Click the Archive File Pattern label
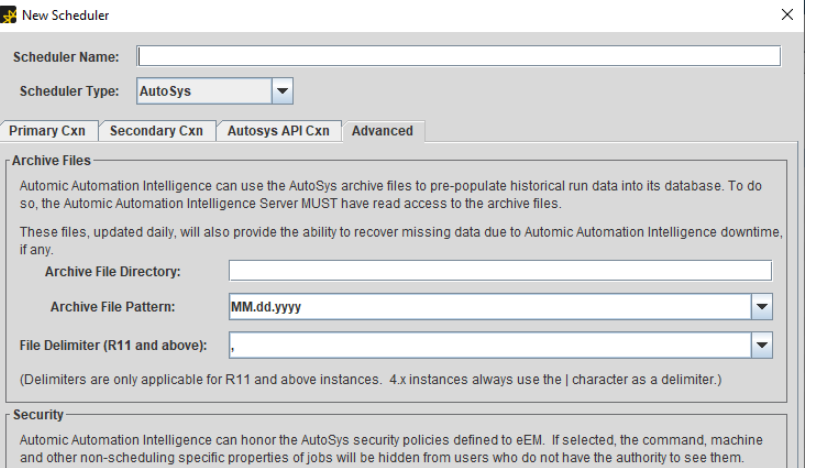The width and height of the screenshot is (816, 468). tap(120, 308)
